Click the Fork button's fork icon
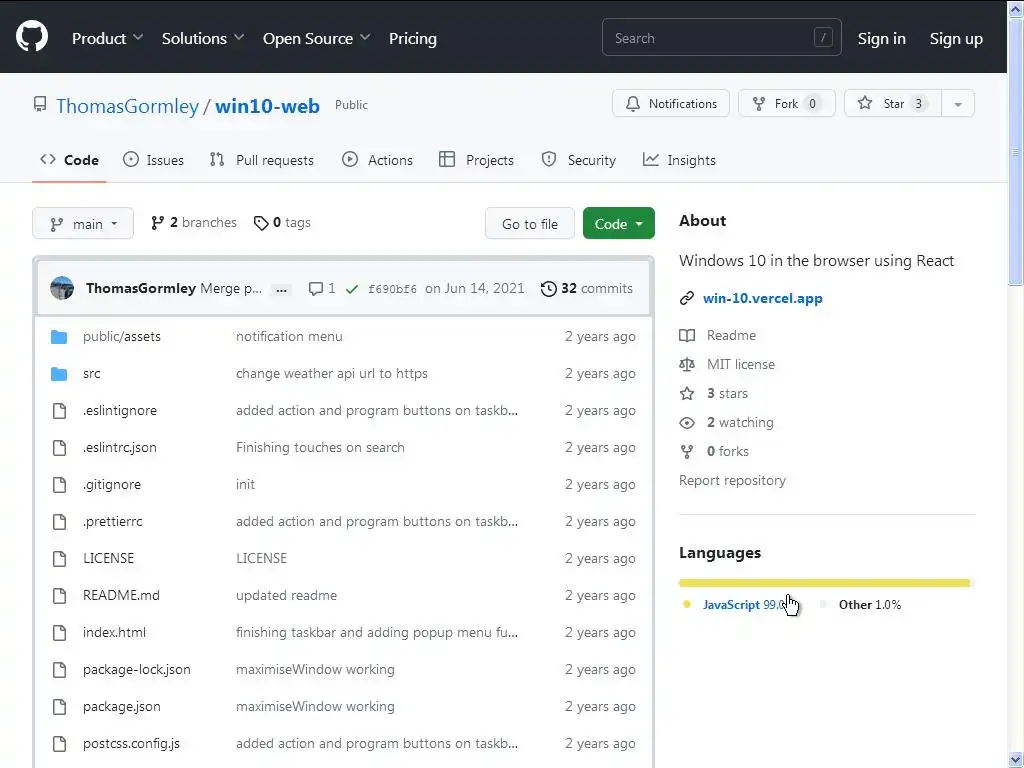This screenshot has height=768, width=1024. point(759,104)
